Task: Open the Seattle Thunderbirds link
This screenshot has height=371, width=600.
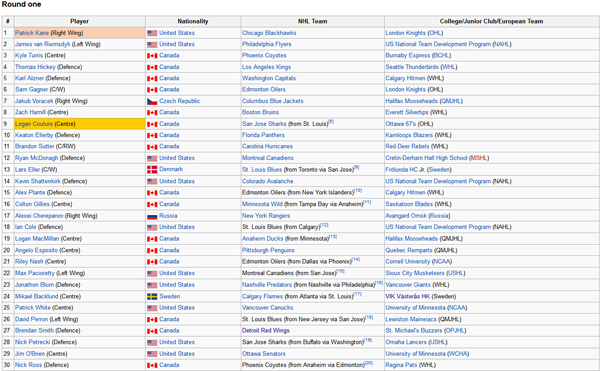Action: pyautogui.click(x=412, y=67)
